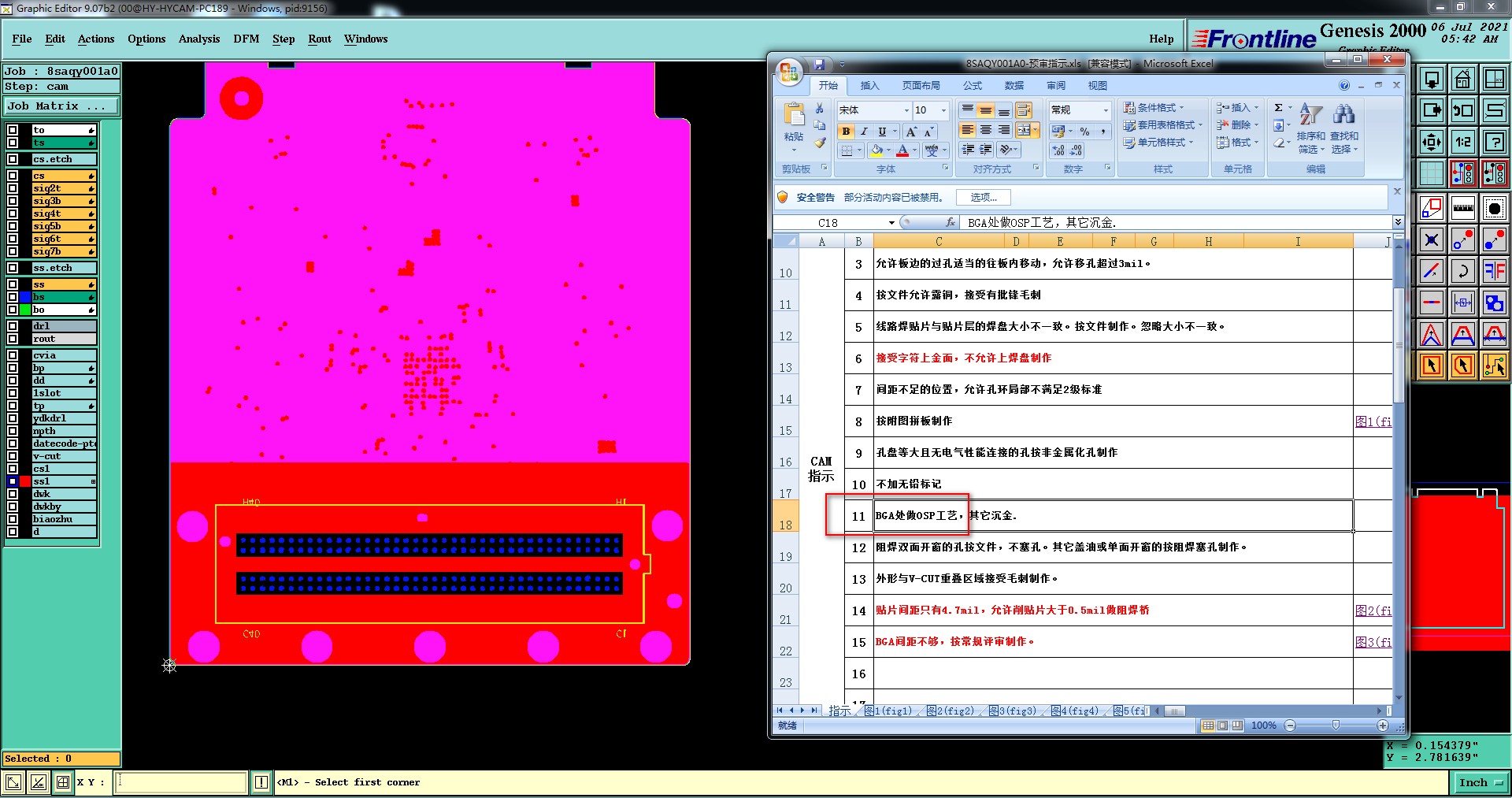This screenshot has width=1512, height=798.
Task: Click the overlapping shapes contour icon
Action: (x=1494, y=302)
